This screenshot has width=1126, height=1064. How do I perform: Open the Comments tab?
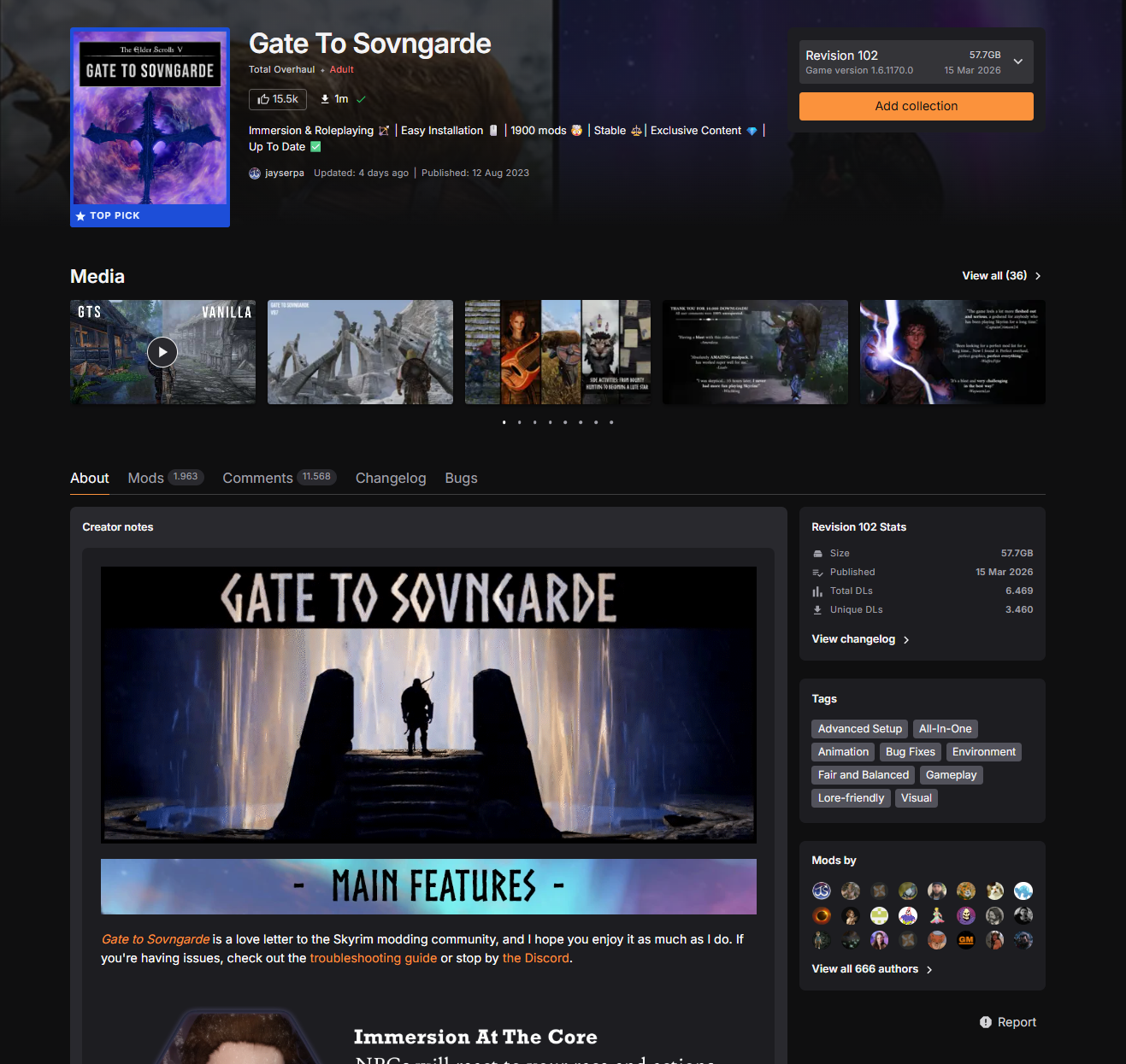280,478
